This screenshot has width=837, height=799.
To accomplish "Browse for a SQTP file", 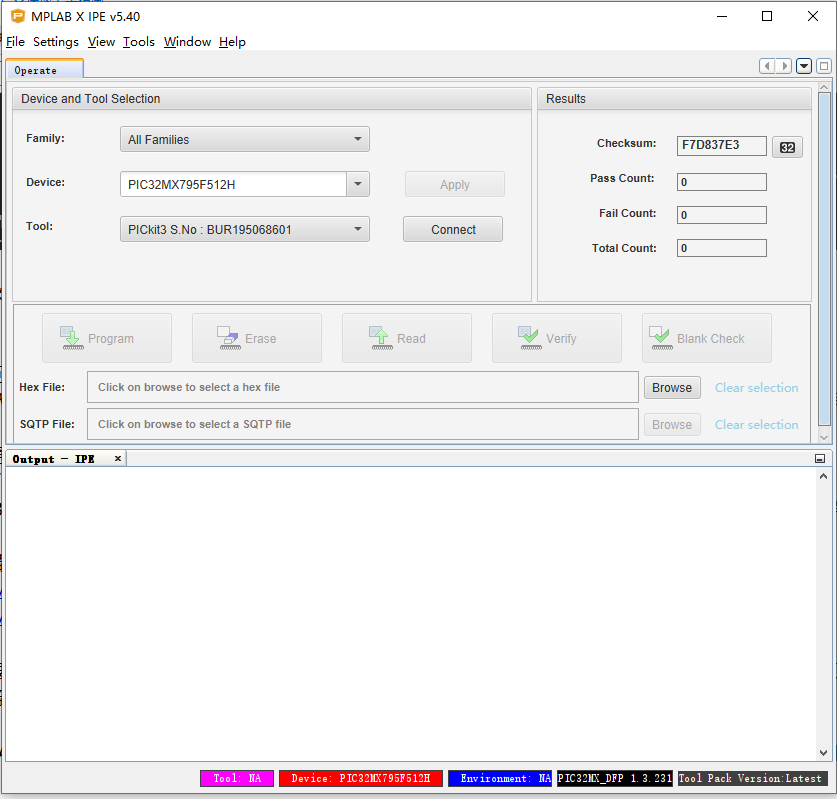I will pos(672,425).
